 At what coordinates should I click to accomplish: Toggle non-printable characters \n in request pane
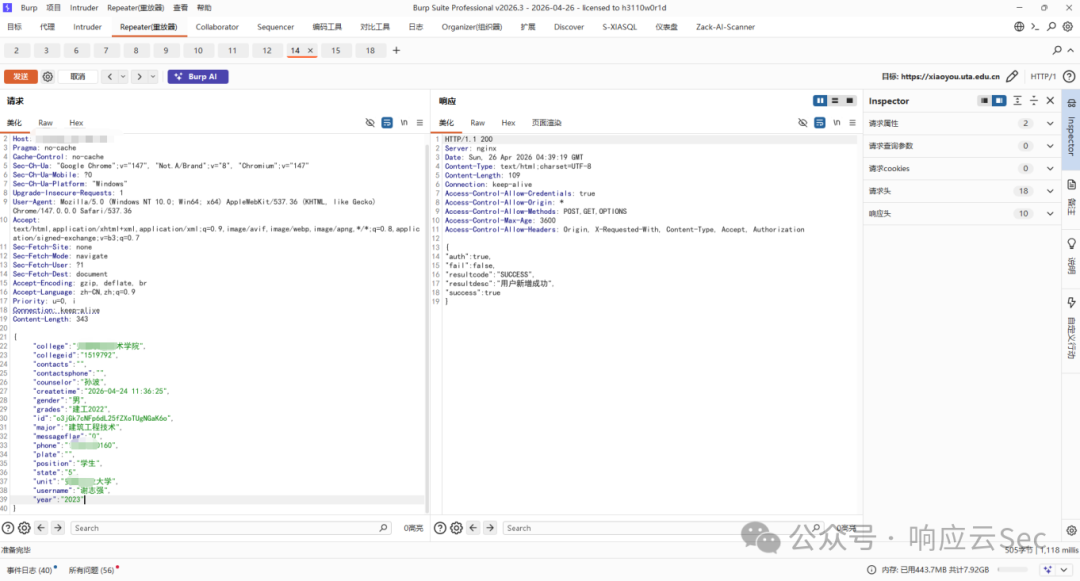click(x=404, y=123)
